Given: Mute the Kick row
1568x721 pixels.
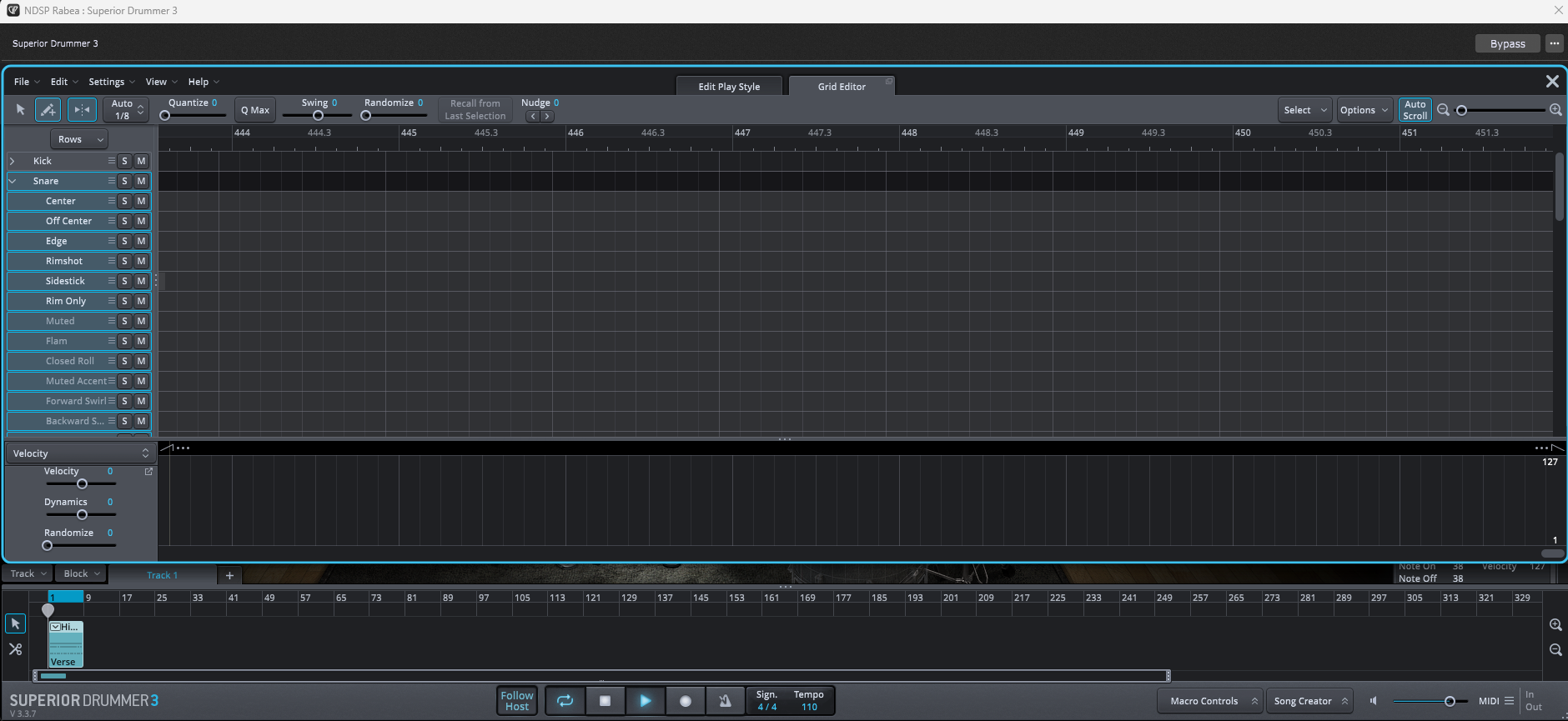Looking at the screenshot, I should point(141,161).
